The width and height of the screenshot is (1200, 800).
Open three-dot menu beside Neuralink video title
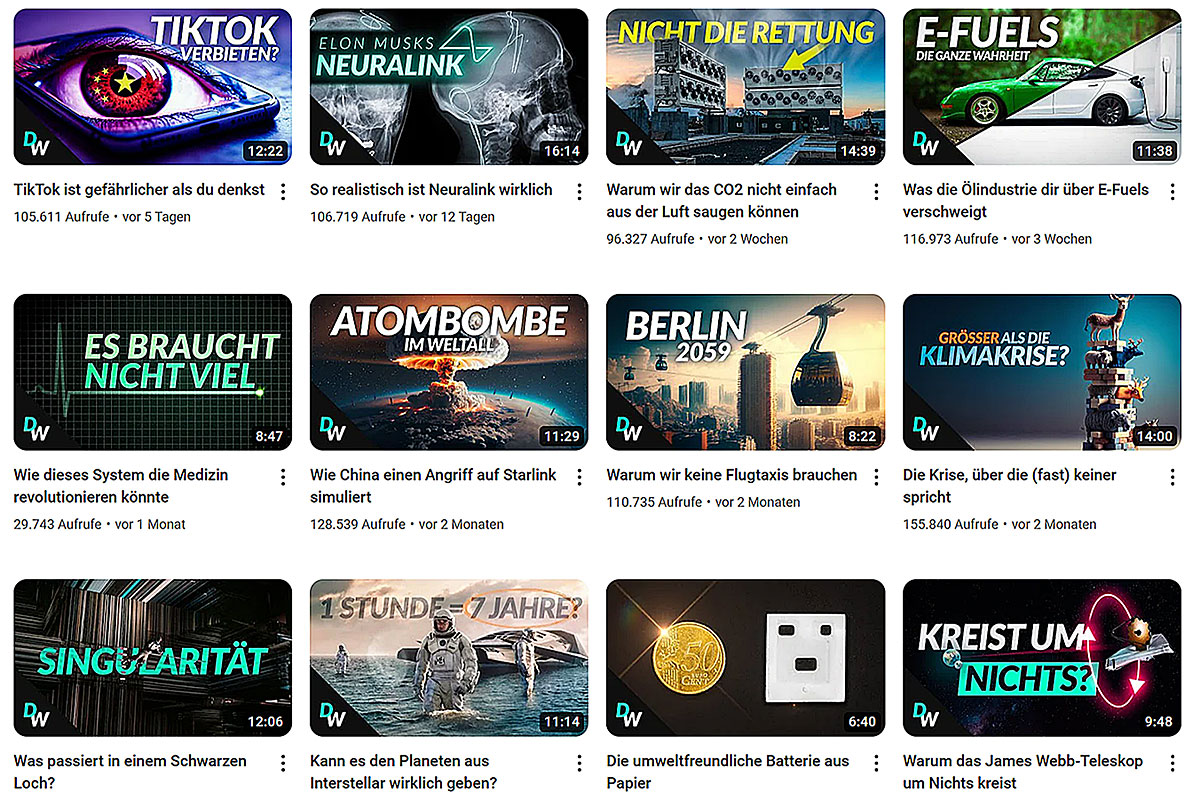[579, 191]
